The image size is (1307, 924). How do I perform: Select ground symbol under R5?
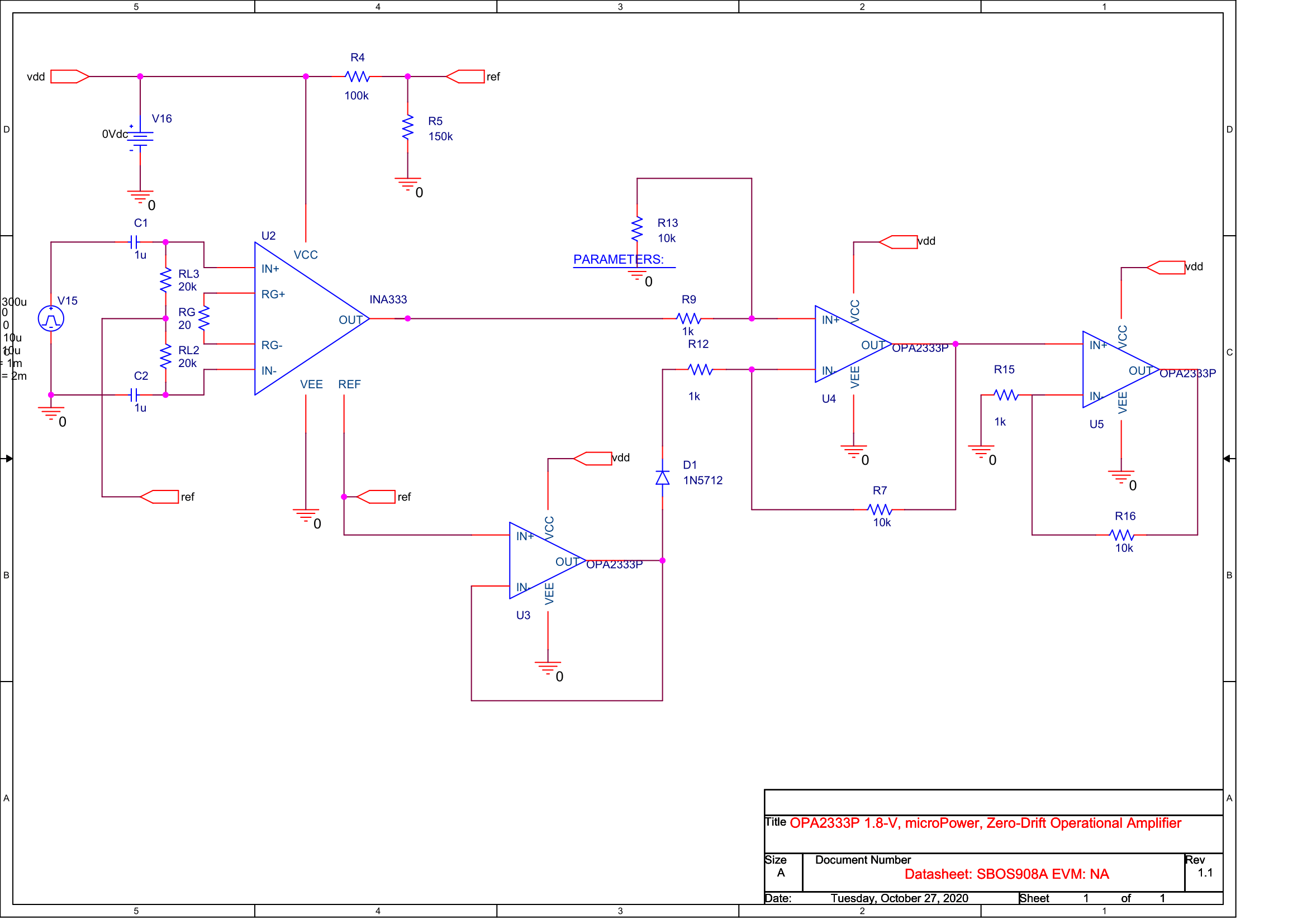(407, 184)
